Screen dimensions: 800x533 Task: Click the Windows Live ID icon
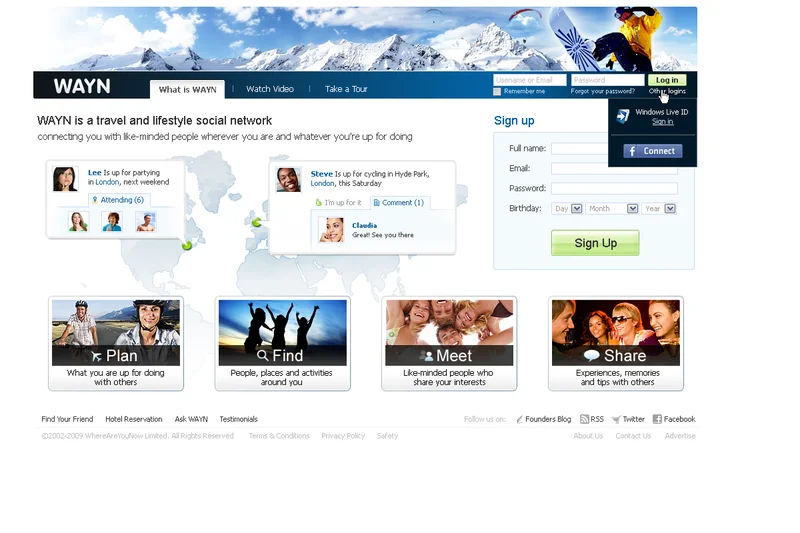(623, 116)
